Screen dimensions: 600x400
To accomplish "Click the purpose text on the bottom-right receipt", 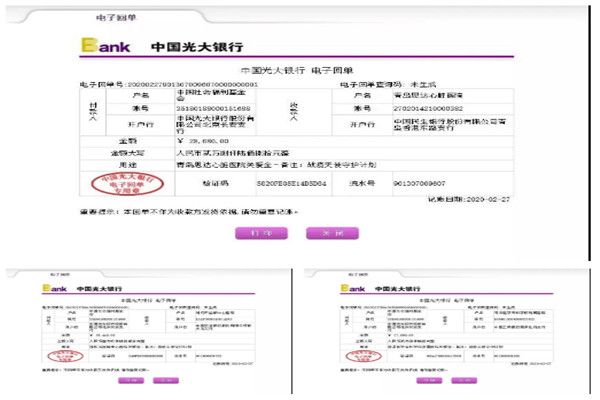I will (445, 347).
